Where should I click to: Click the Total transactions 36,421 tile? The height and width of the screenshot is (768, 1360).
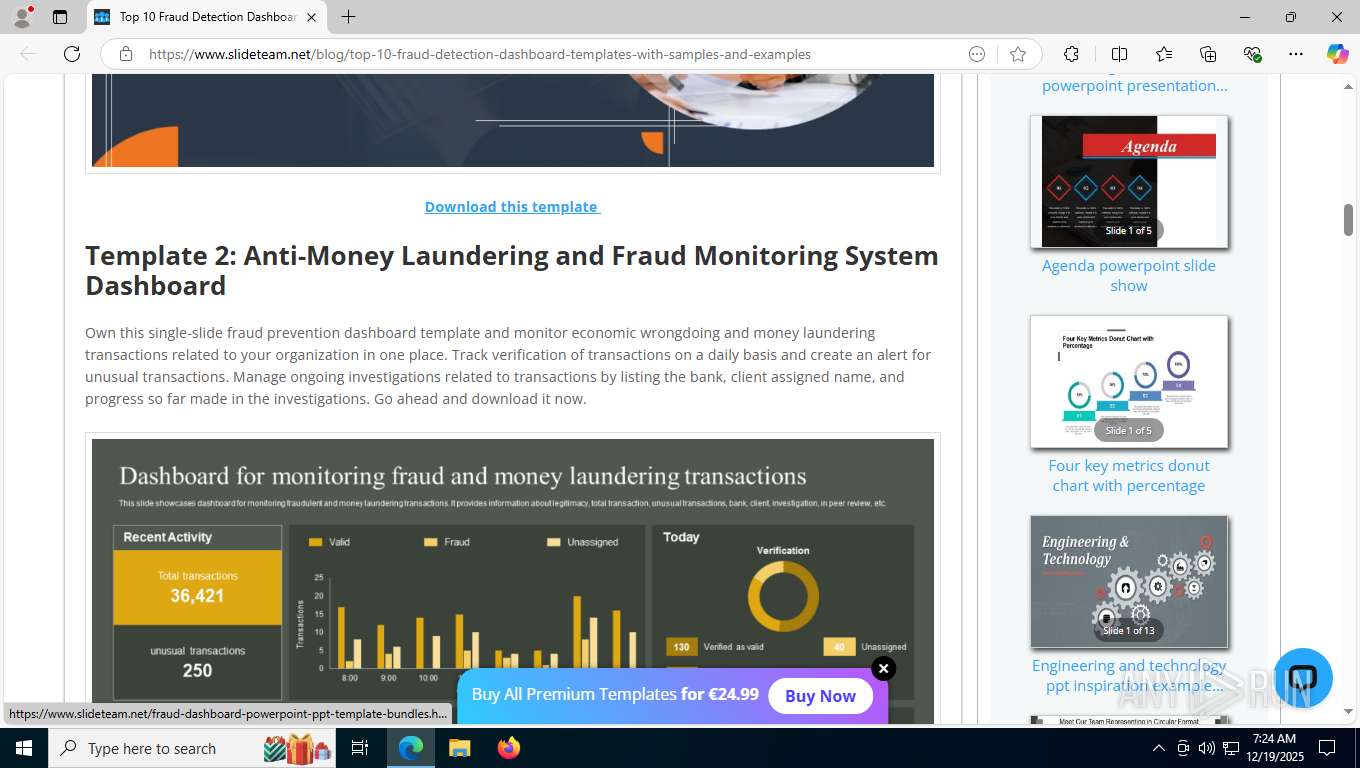pos(197,587)
